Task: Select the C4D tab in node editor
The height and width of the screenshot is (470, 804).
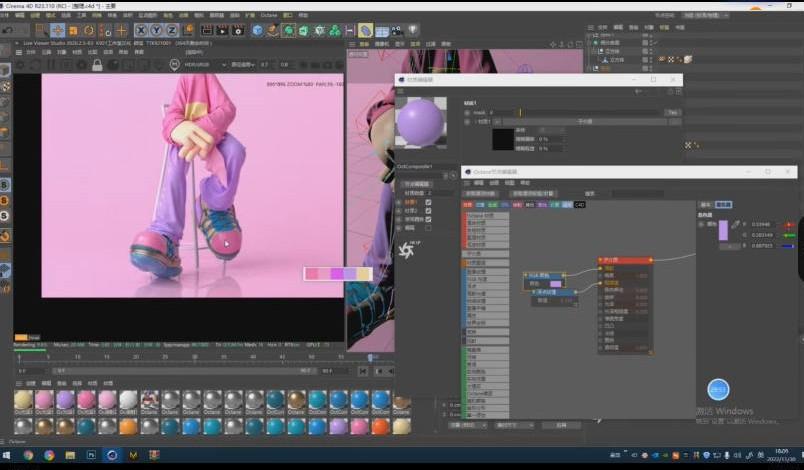Action: 580,204
